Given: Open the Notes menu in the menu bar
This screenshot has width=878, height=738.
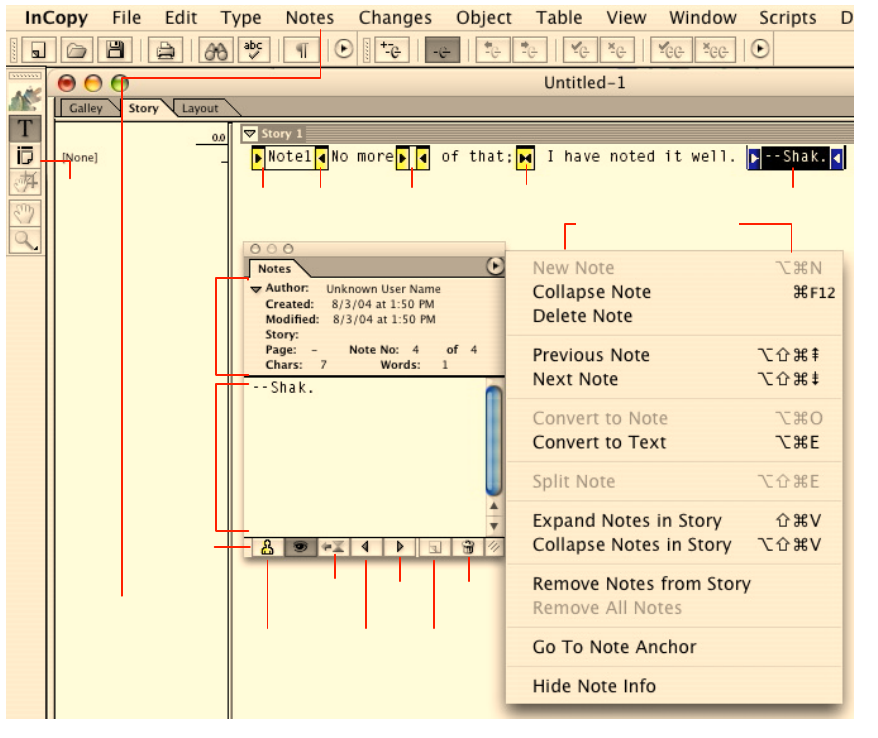Looking at the screenshot, I should 310,18.
